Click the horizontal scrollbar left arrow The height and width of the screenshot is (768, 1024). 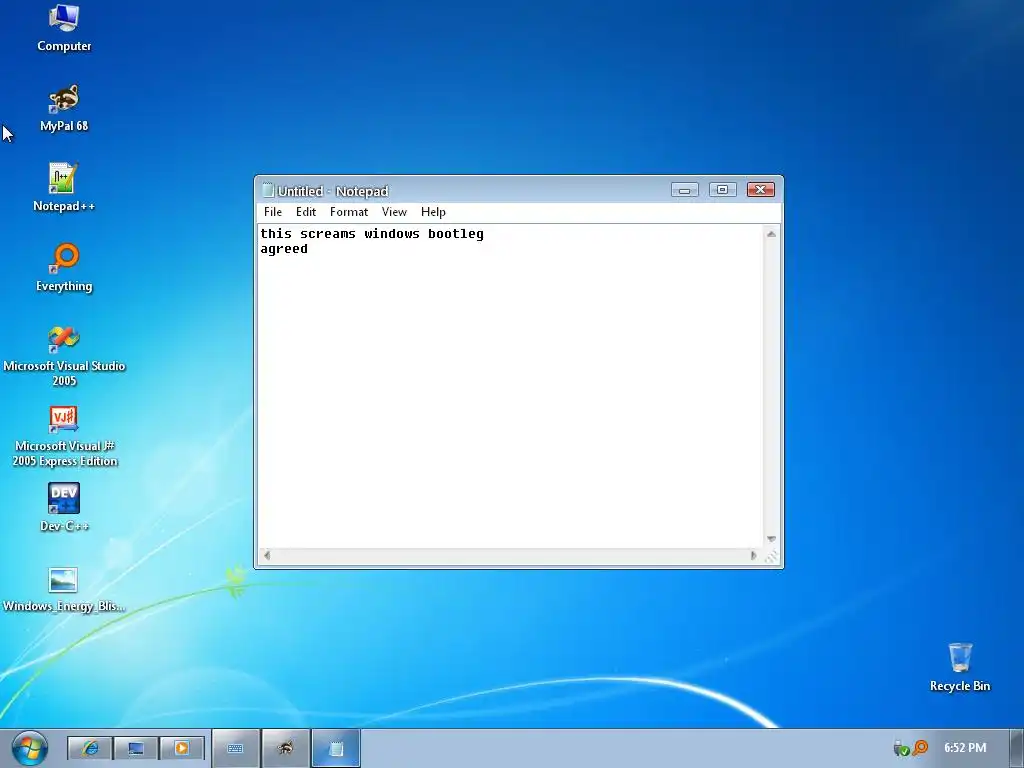tap(266, 556)
